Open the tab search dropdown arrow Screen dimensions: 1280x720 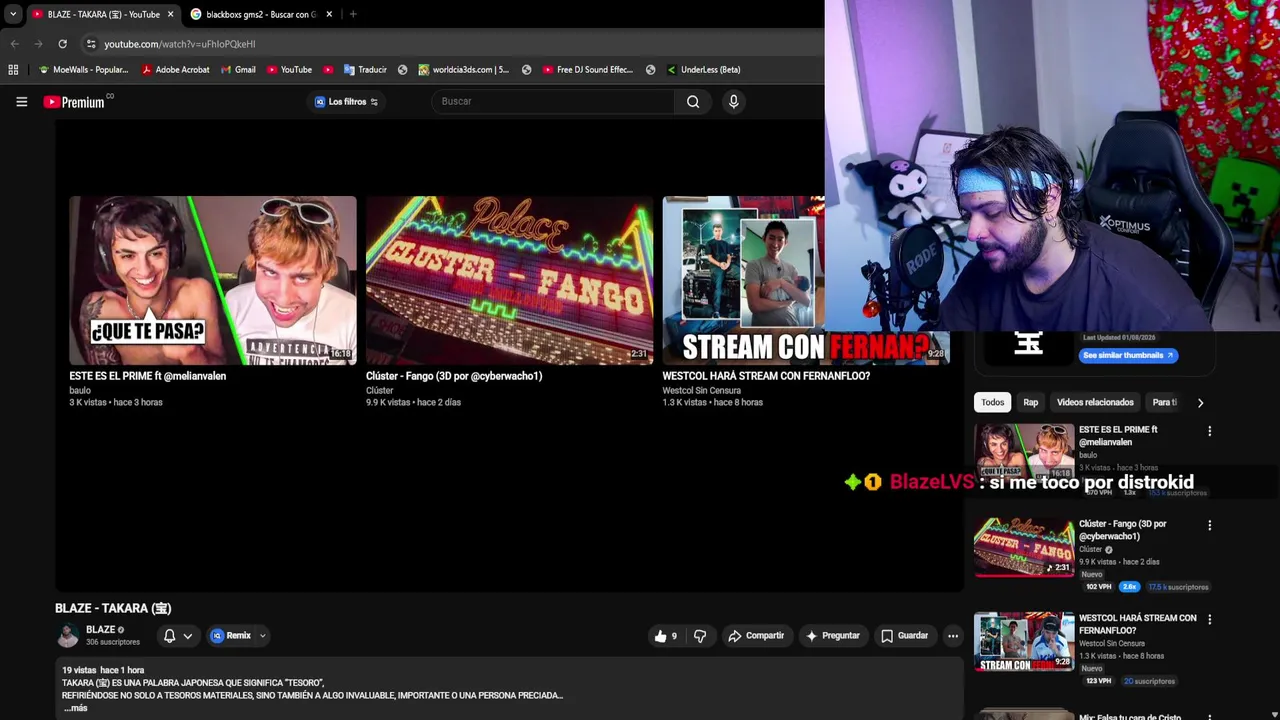(x=12, y=14)
